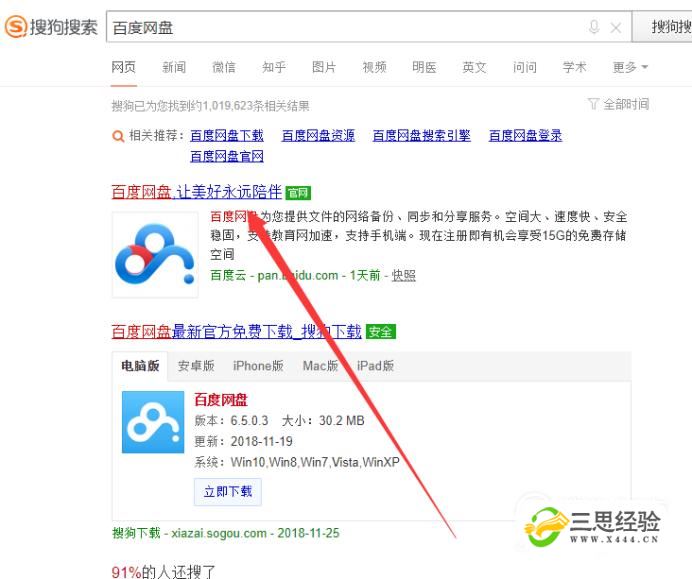Clear the search box with X icon
Screen dimensions: 692x579
[x=616, y=28]
